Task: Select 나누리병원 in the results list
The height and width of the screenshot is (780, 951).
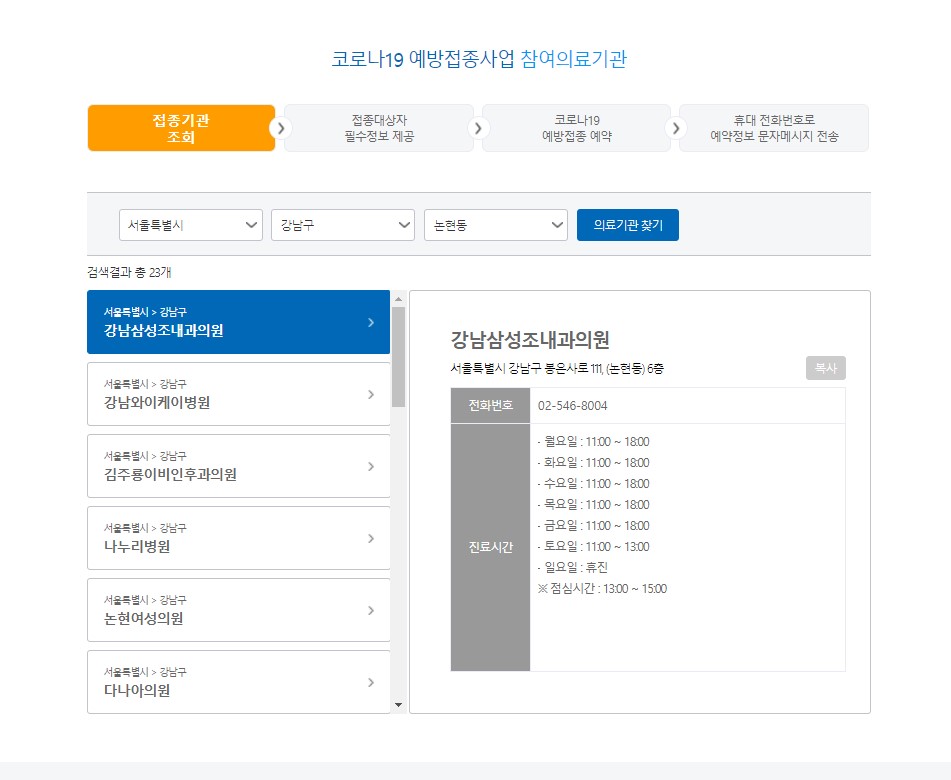Action: (x=238, y=538)
